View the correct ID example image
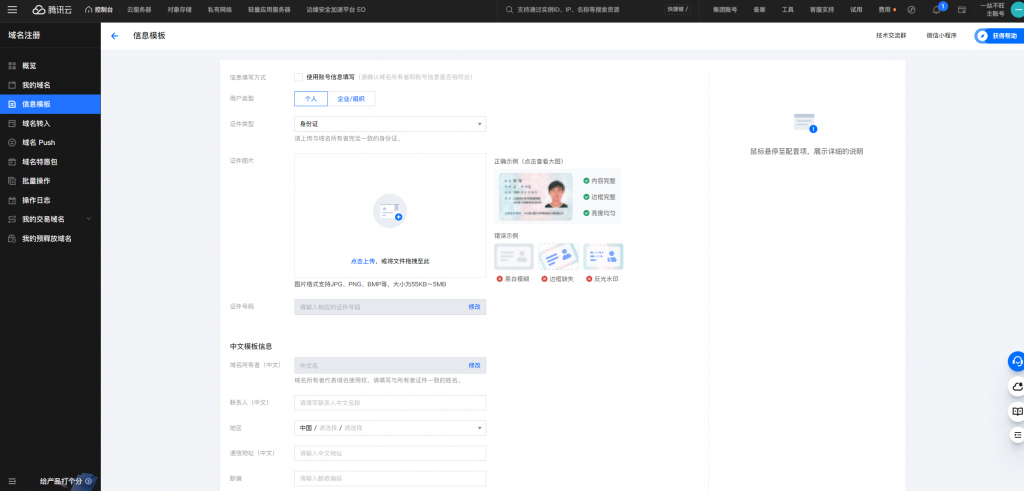 tap(536, 197)
